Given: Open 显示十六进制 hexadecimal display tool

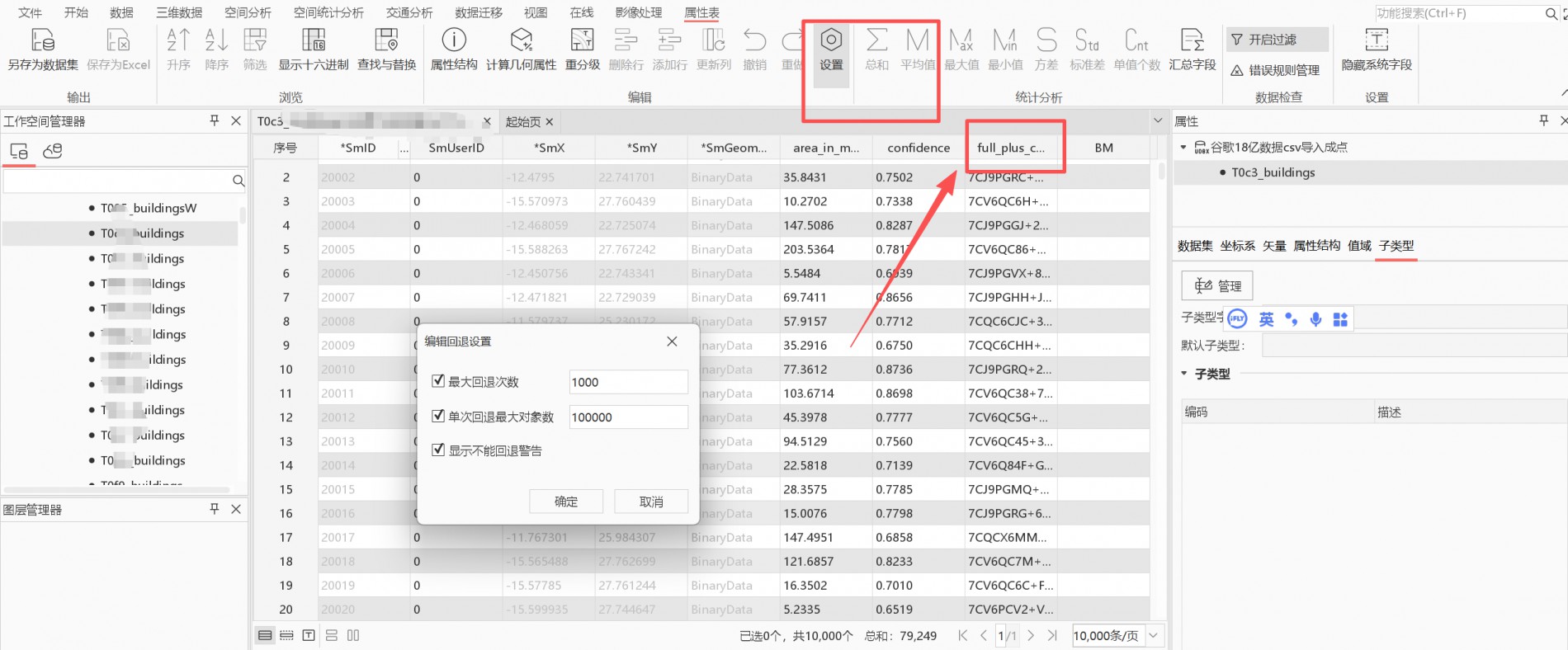Looking at the screenshot, I should 313,41.
